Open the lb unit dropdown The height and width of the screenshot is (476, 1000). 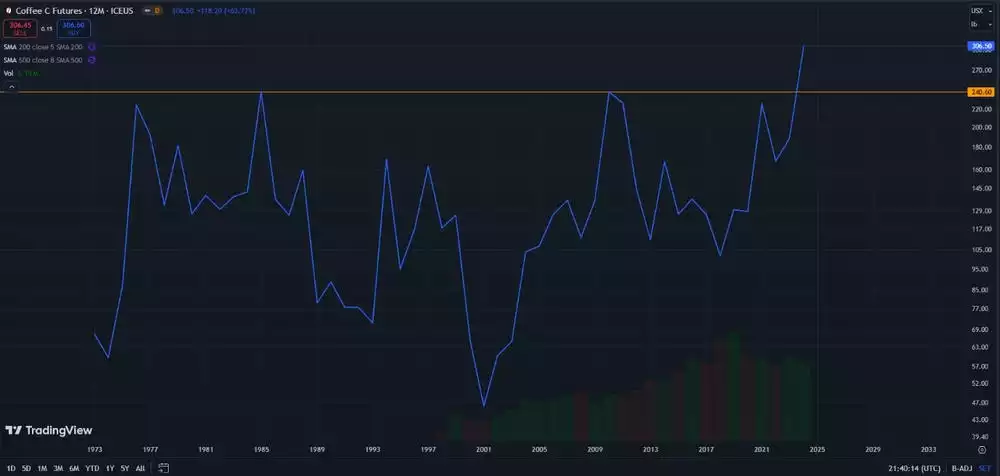(981, 24)
